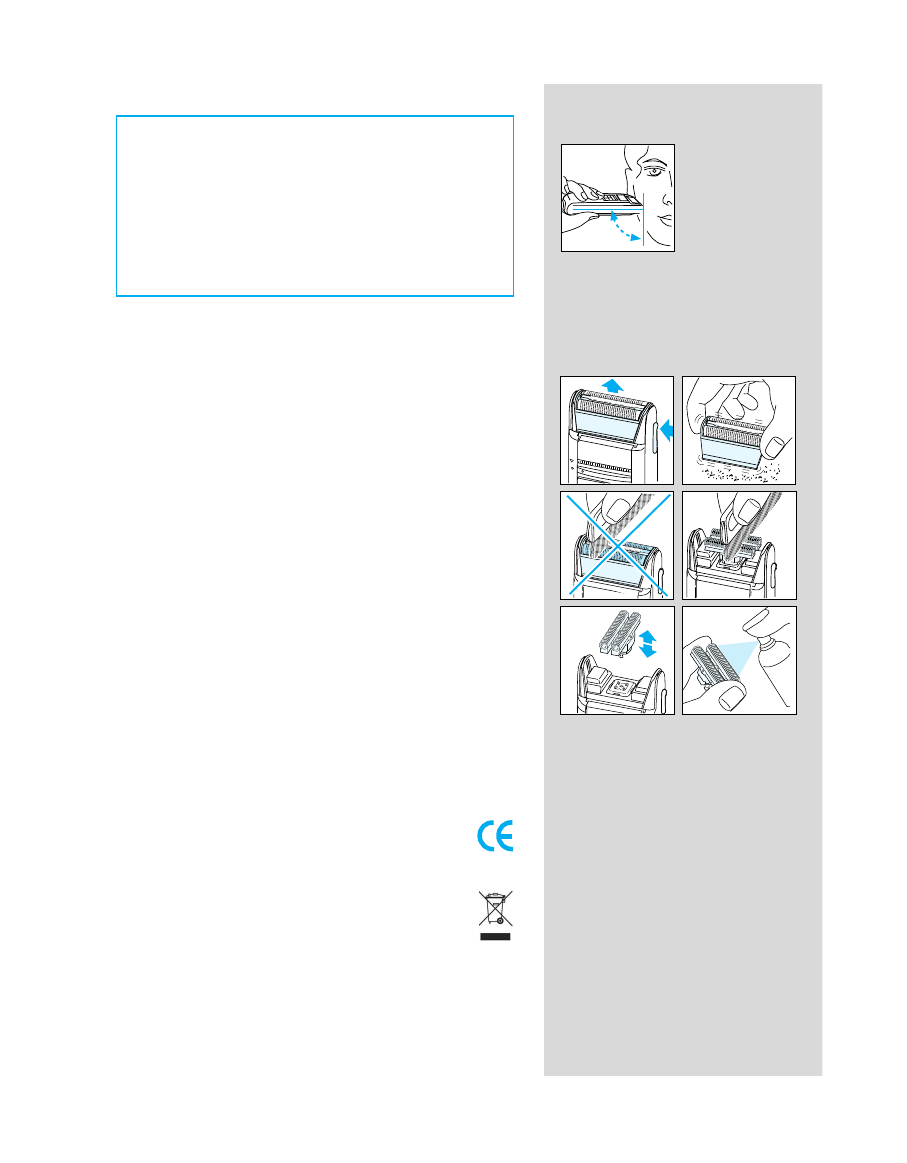Click the face's eye in the shaving illustration
The height and width of the screenshot is (1163, 907).
tap(653, 171)
